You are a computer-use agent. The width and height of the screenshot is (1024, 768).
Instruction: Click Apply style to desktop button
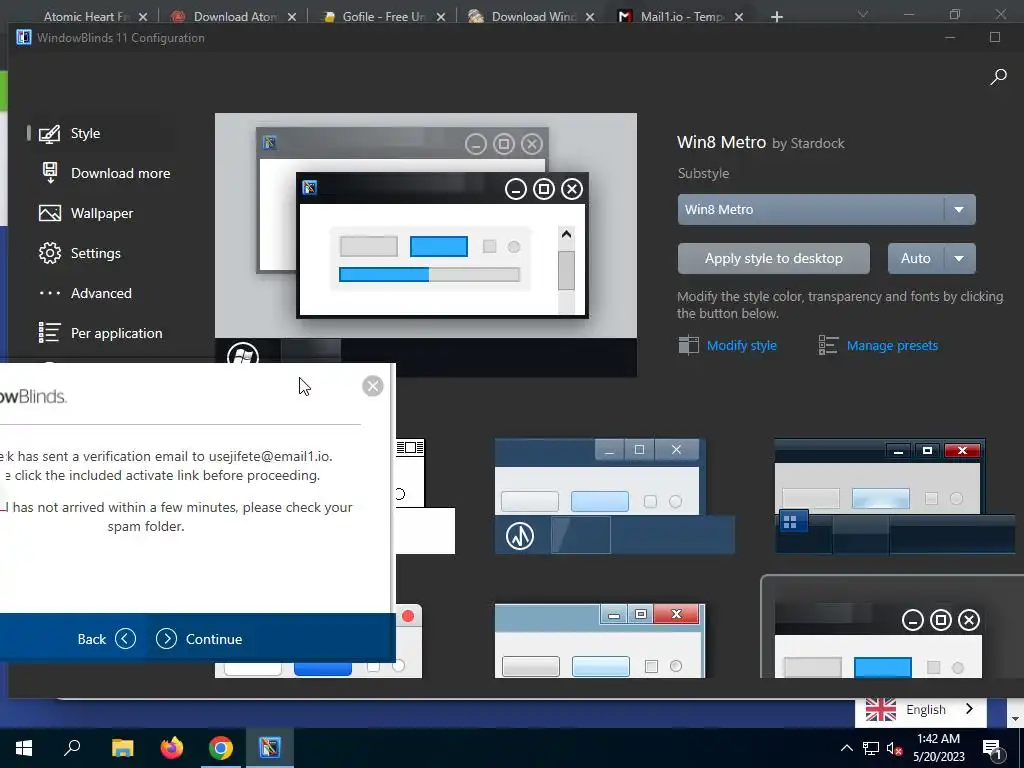click(773, 259)
